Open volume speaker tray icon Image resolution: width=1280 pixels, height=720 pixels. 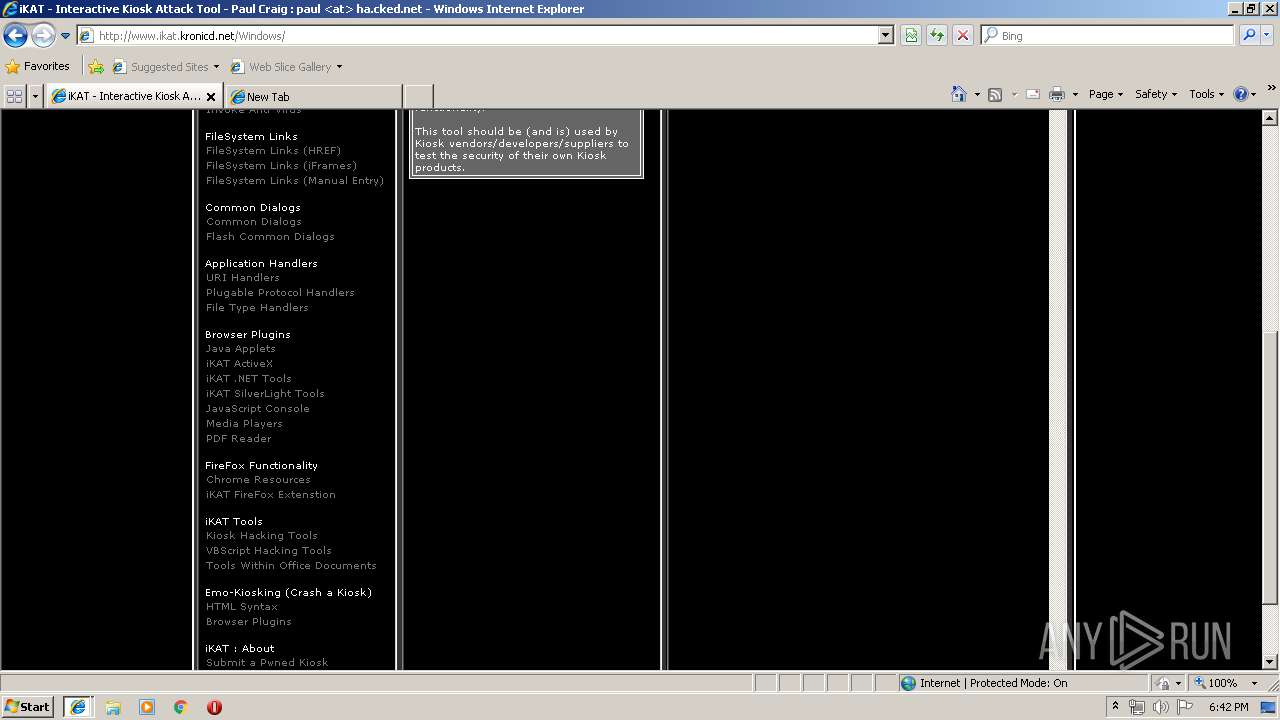1160,707
